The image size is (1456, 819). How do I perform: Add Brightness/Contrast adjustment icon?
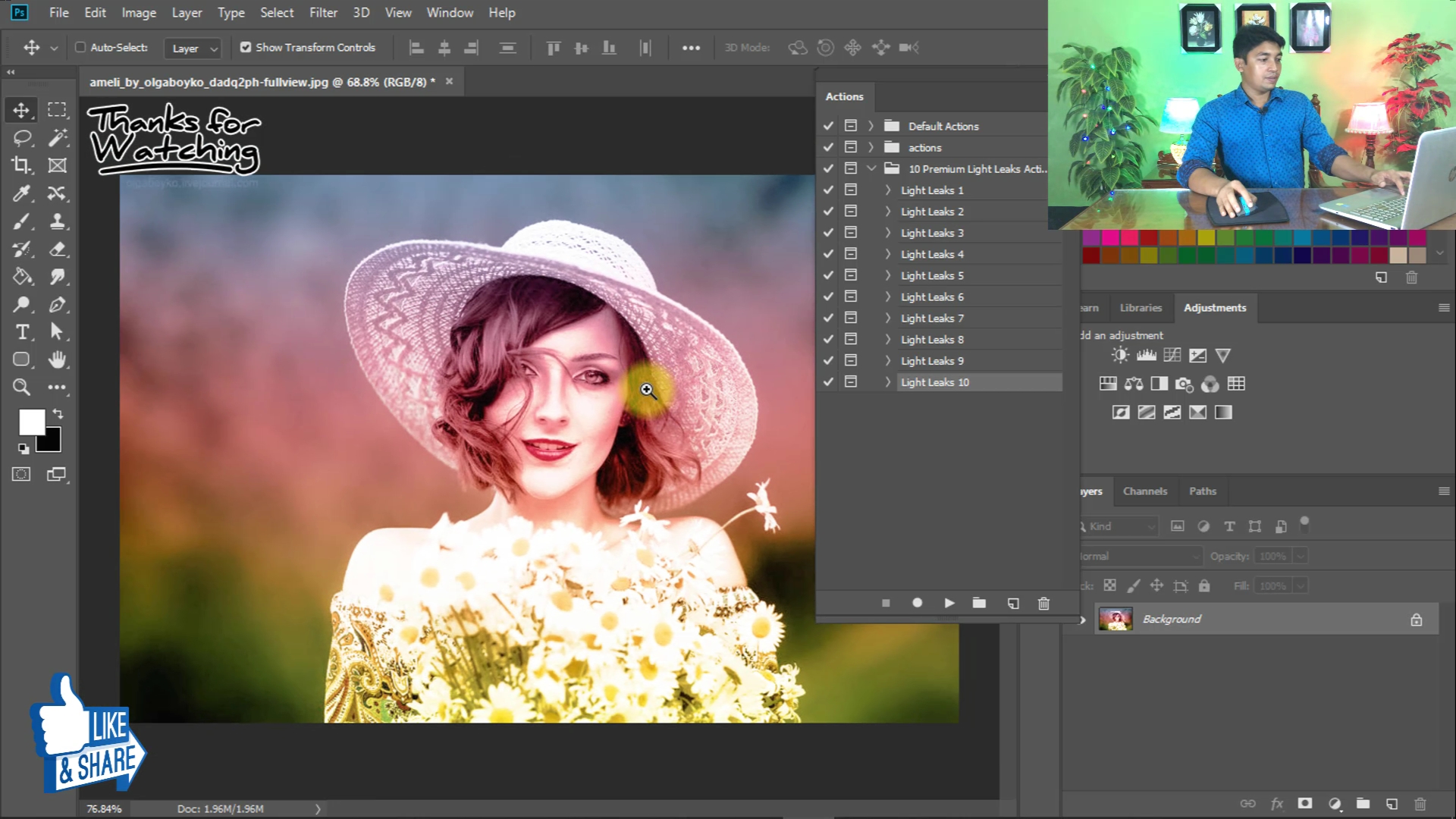pyautogui.click(x=1119, y=355)
